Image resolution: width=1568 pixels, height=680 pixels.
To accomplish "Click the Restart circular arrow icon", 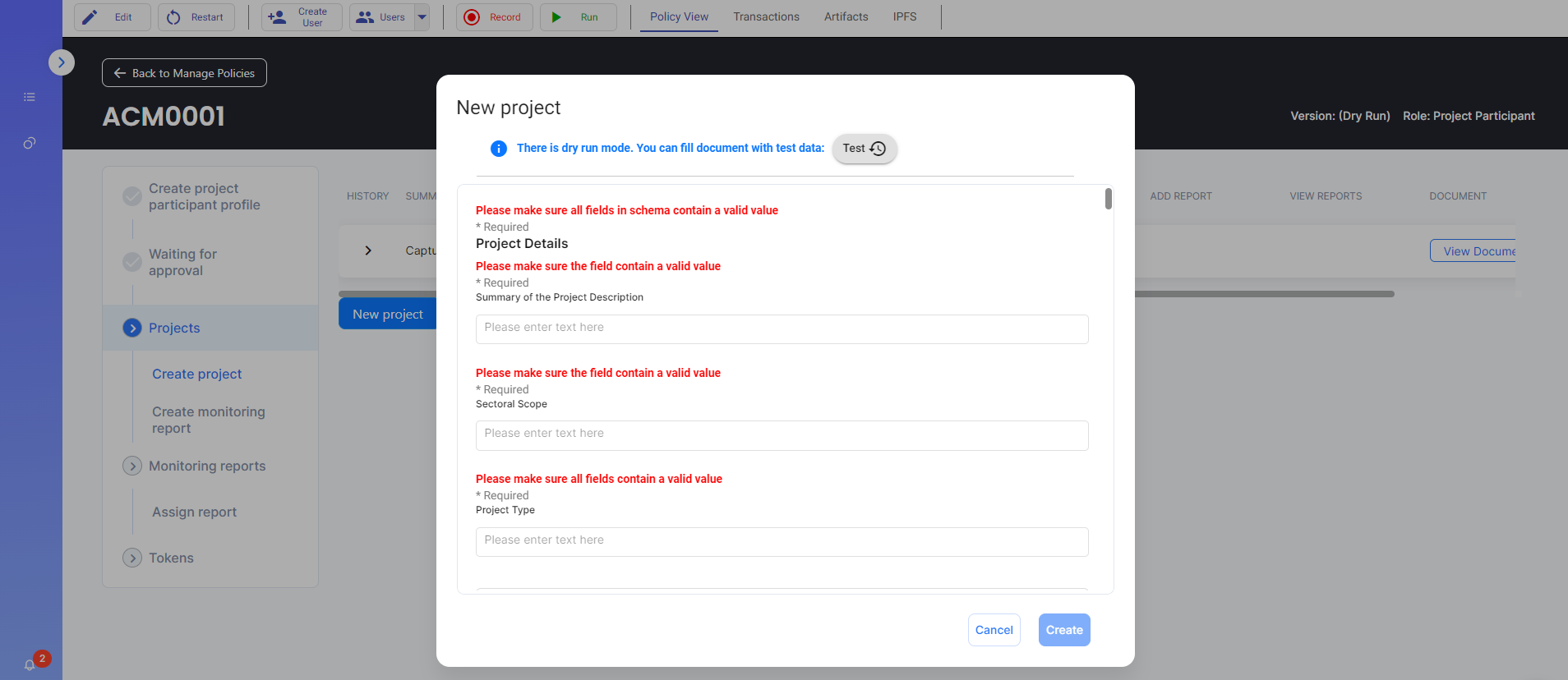I will pyautogui.click(x=173, y=17).
